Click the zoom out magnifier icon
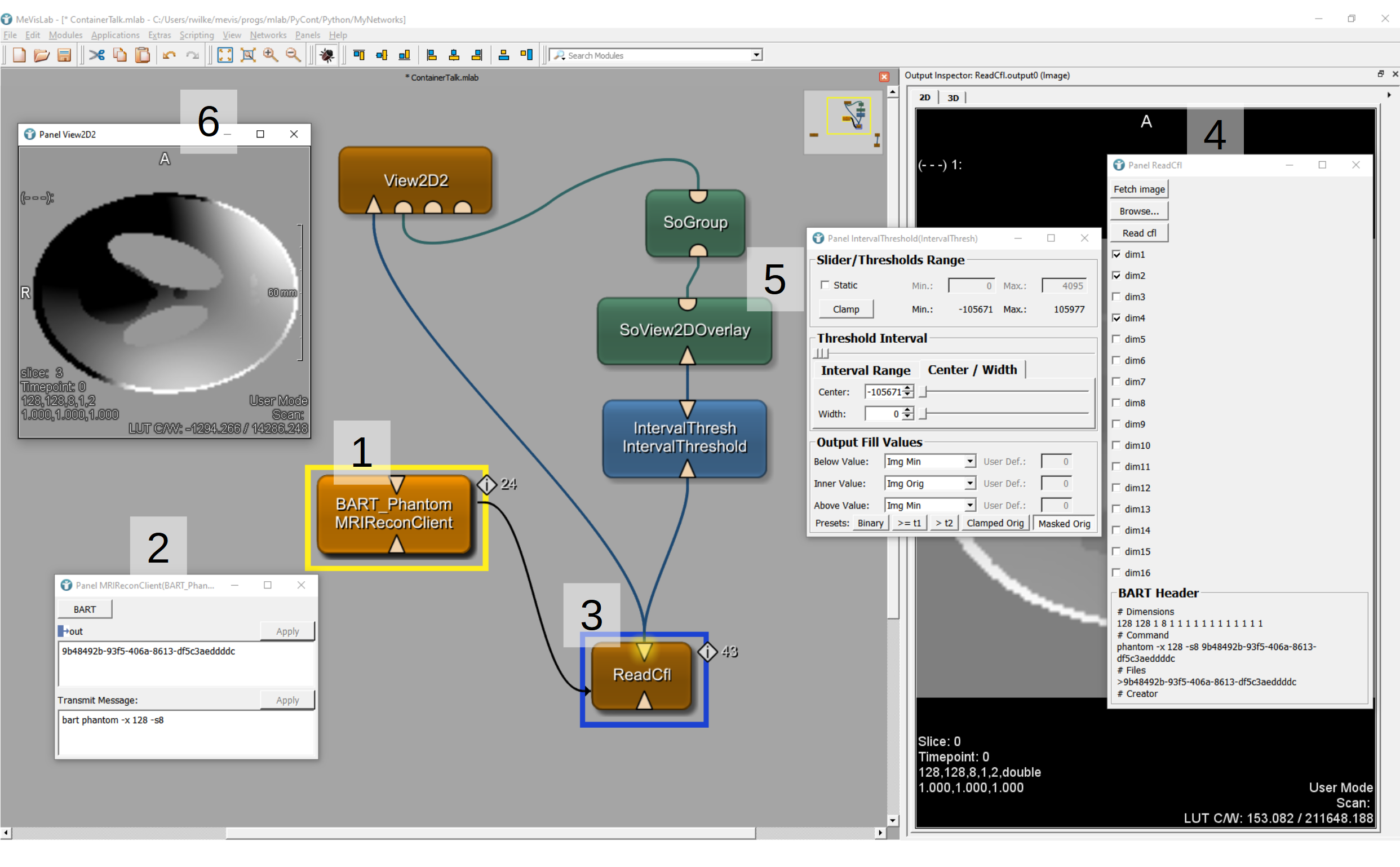The height and width of the screenshot is (867, 1400). tap(293, 55)
